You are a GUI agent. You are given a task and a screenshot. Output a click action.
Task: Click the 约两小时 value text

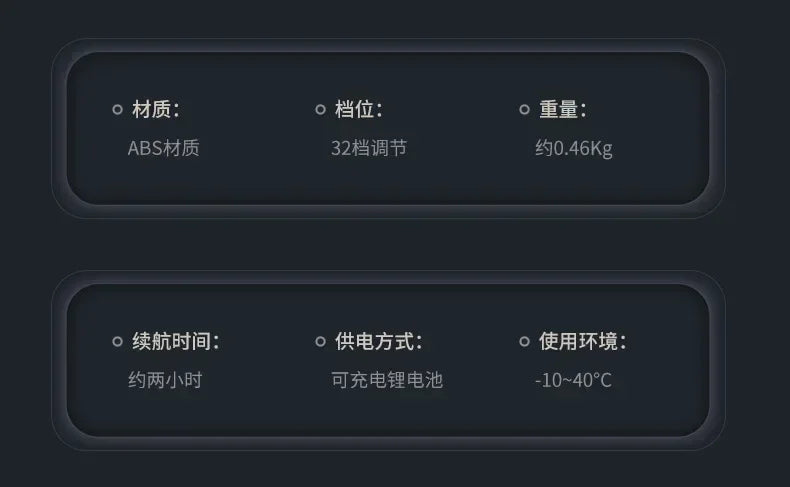pyautogui.click(x=165, y=381)
